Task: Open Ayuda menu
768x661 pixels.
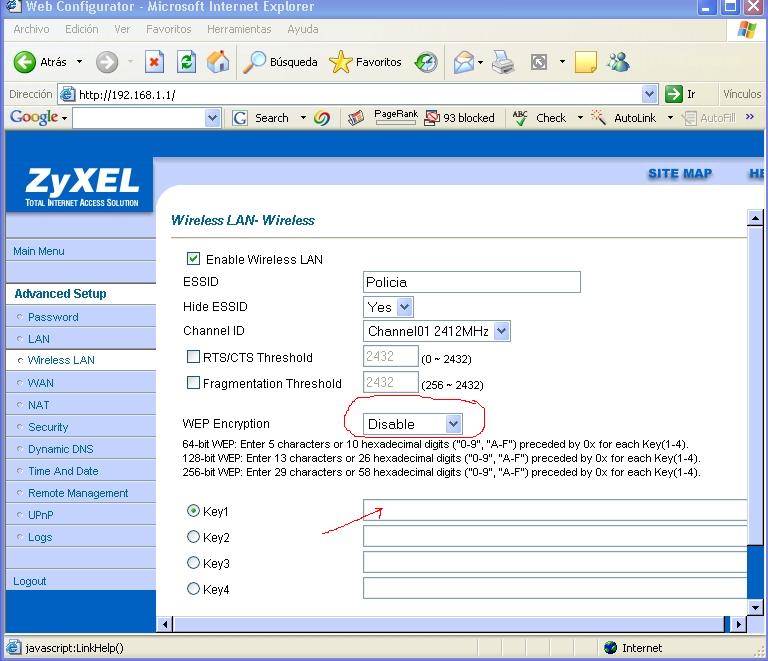Action: click(303, 29)
